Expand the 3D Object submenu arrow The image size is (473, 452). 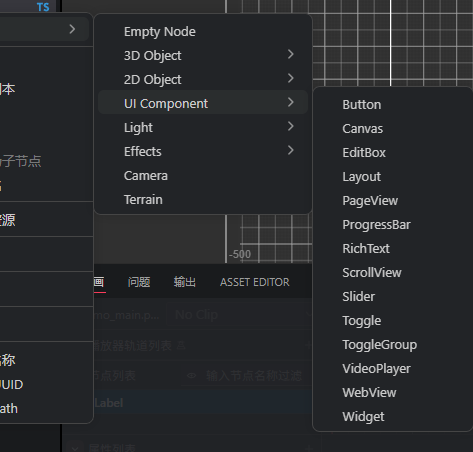click(291, 54)
